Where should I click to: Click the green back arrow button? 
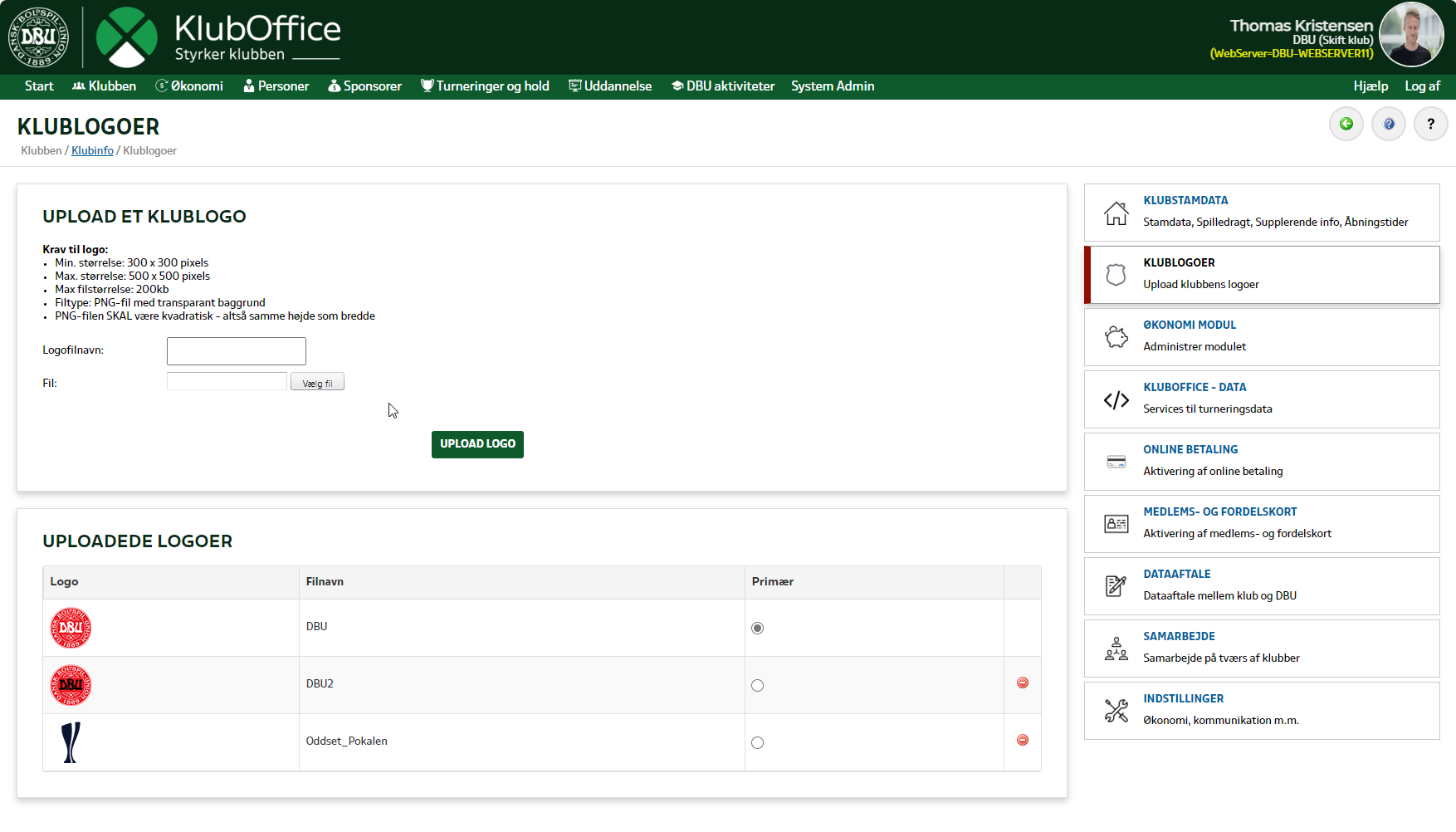click(x=1346, y=124)
